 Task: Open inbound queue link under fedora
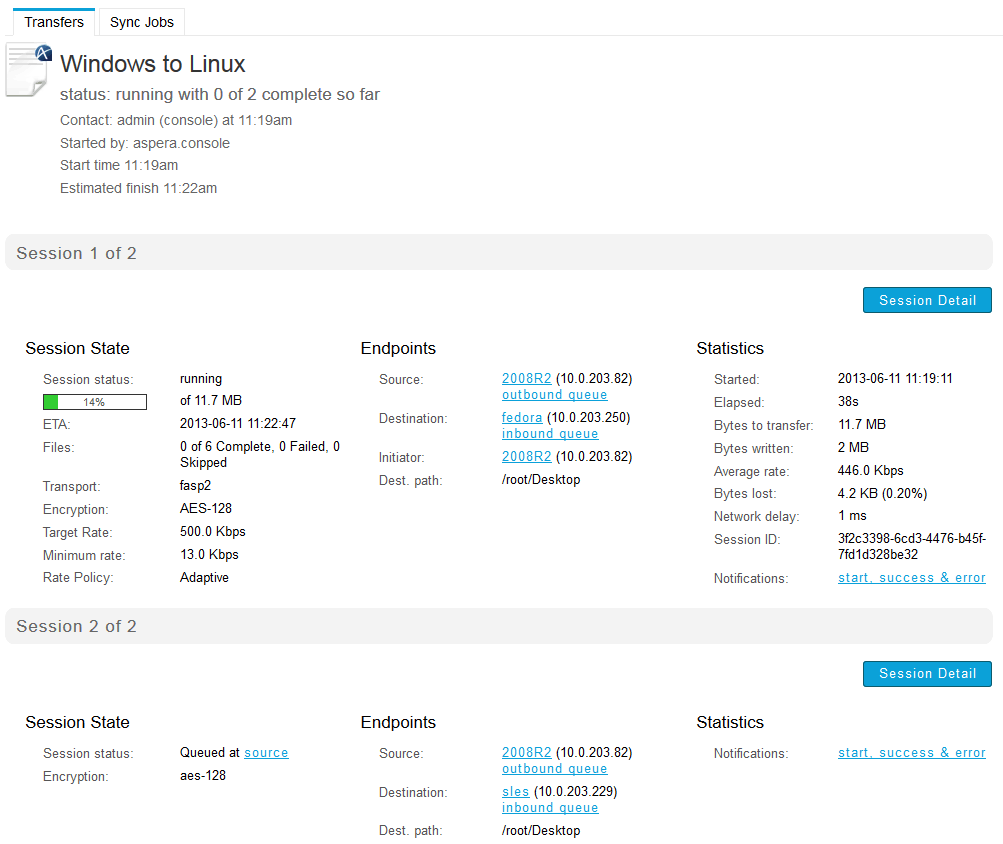point(550,434)
